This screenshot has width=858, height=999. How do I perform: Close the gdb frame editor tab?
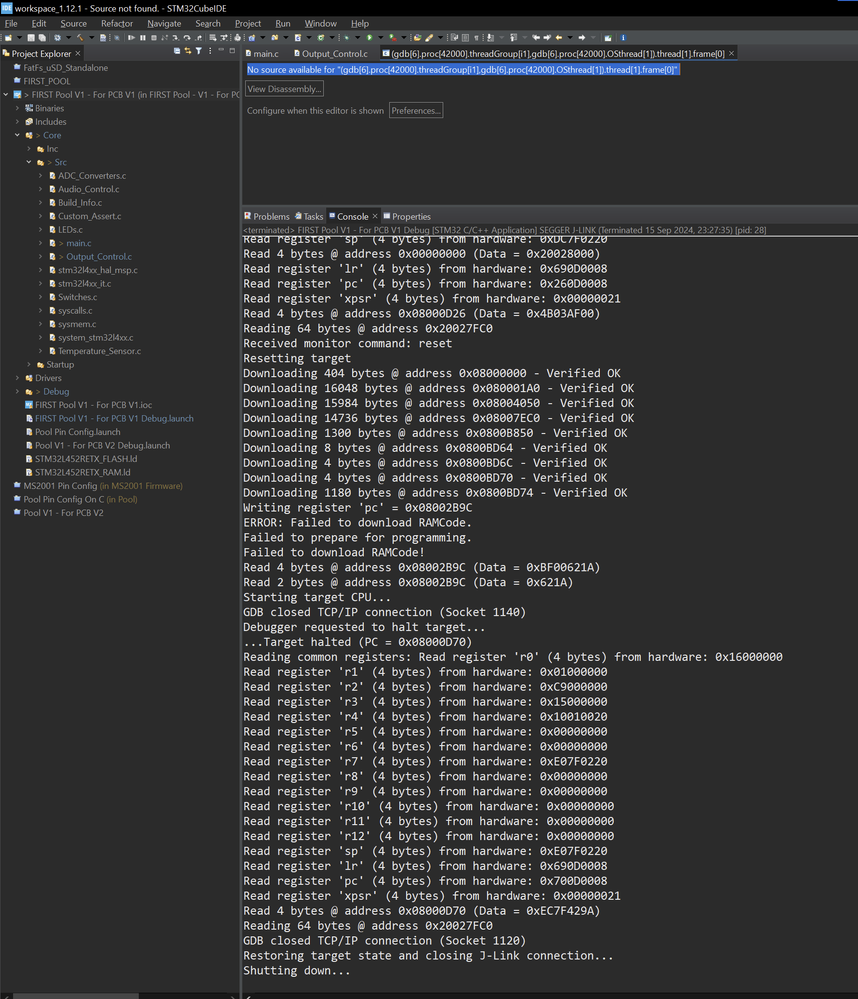[731, 54]
